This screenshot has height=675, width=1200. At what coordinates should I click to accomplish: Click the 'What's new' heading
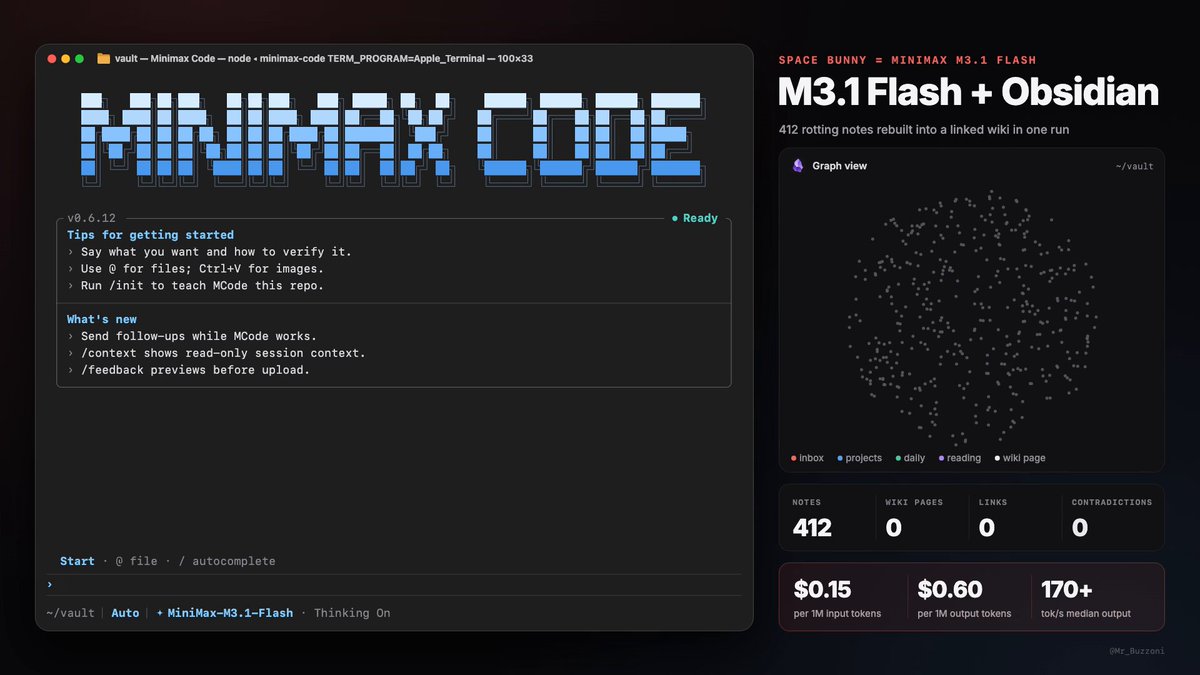pos(102,320)
